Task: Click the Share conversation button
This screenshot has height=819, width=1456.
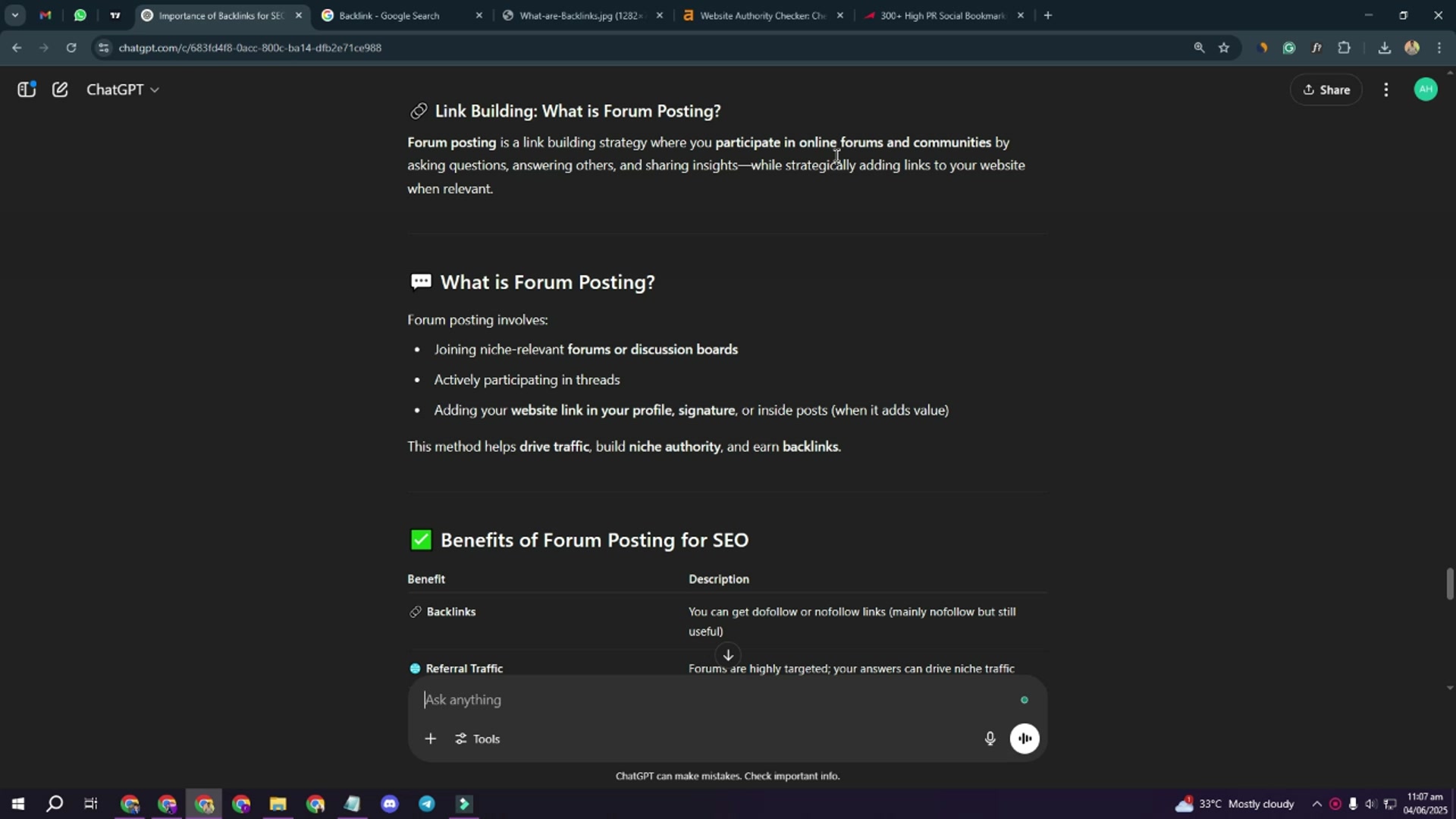Action: (1326, 89)
